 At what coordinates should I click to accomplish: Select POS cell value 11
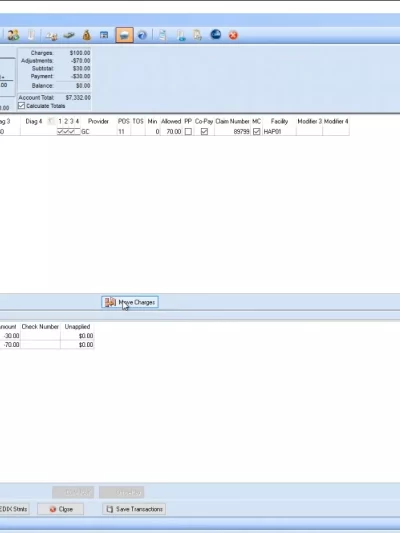(x=124, y=132)
